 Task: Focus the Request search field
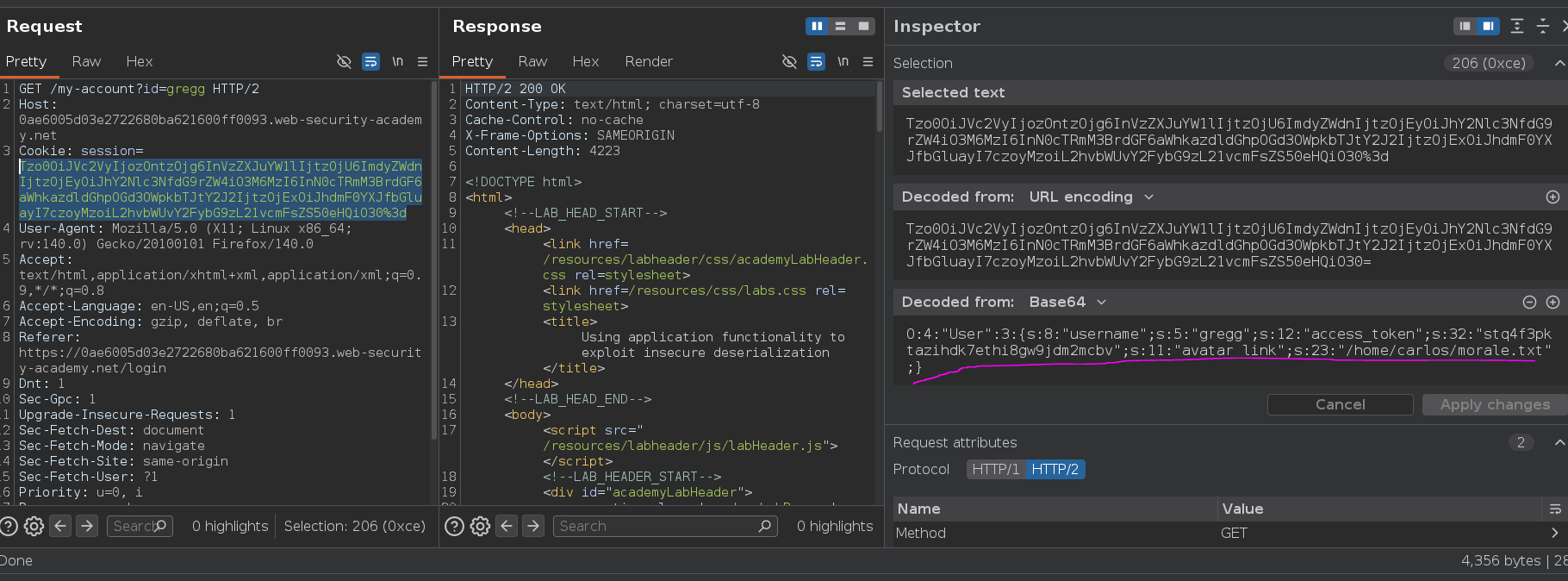(x=140, y=526)
